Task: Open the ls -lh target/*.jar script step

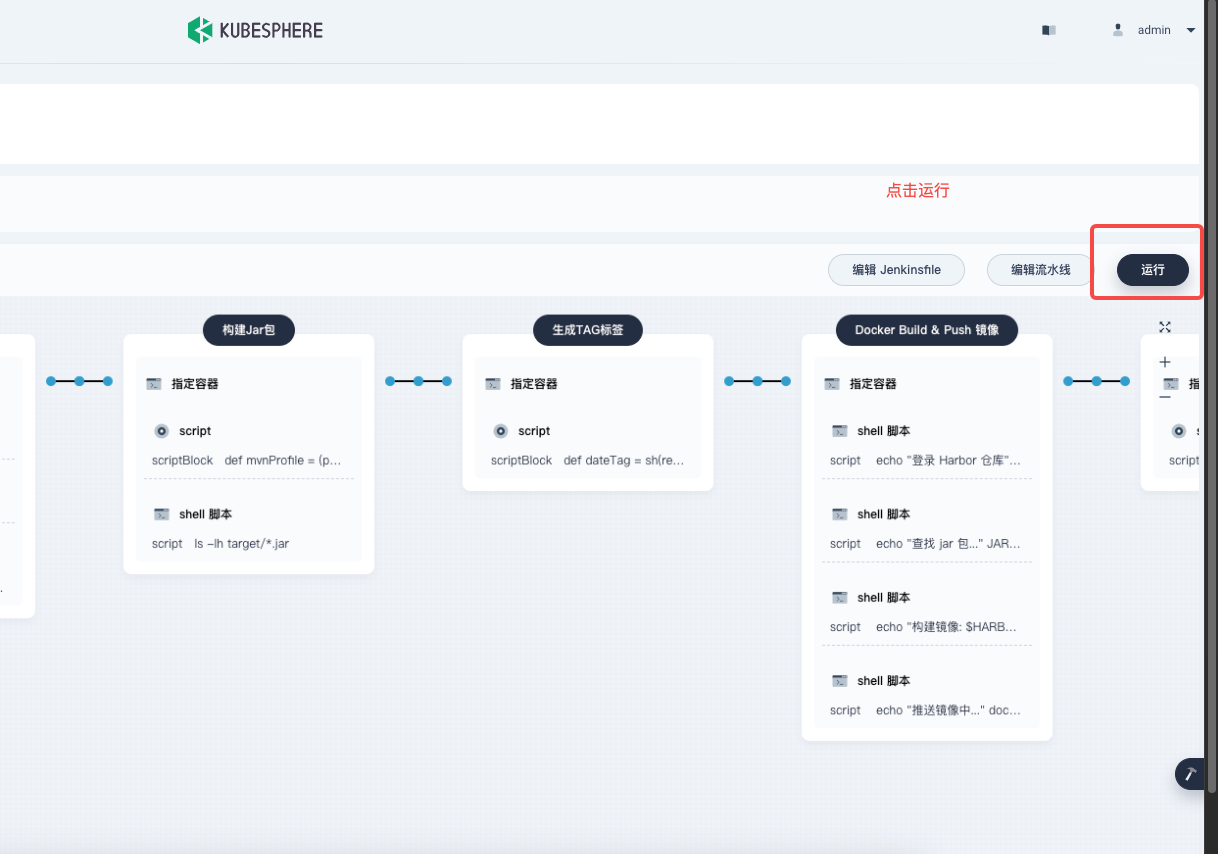Action: point(248,529)
